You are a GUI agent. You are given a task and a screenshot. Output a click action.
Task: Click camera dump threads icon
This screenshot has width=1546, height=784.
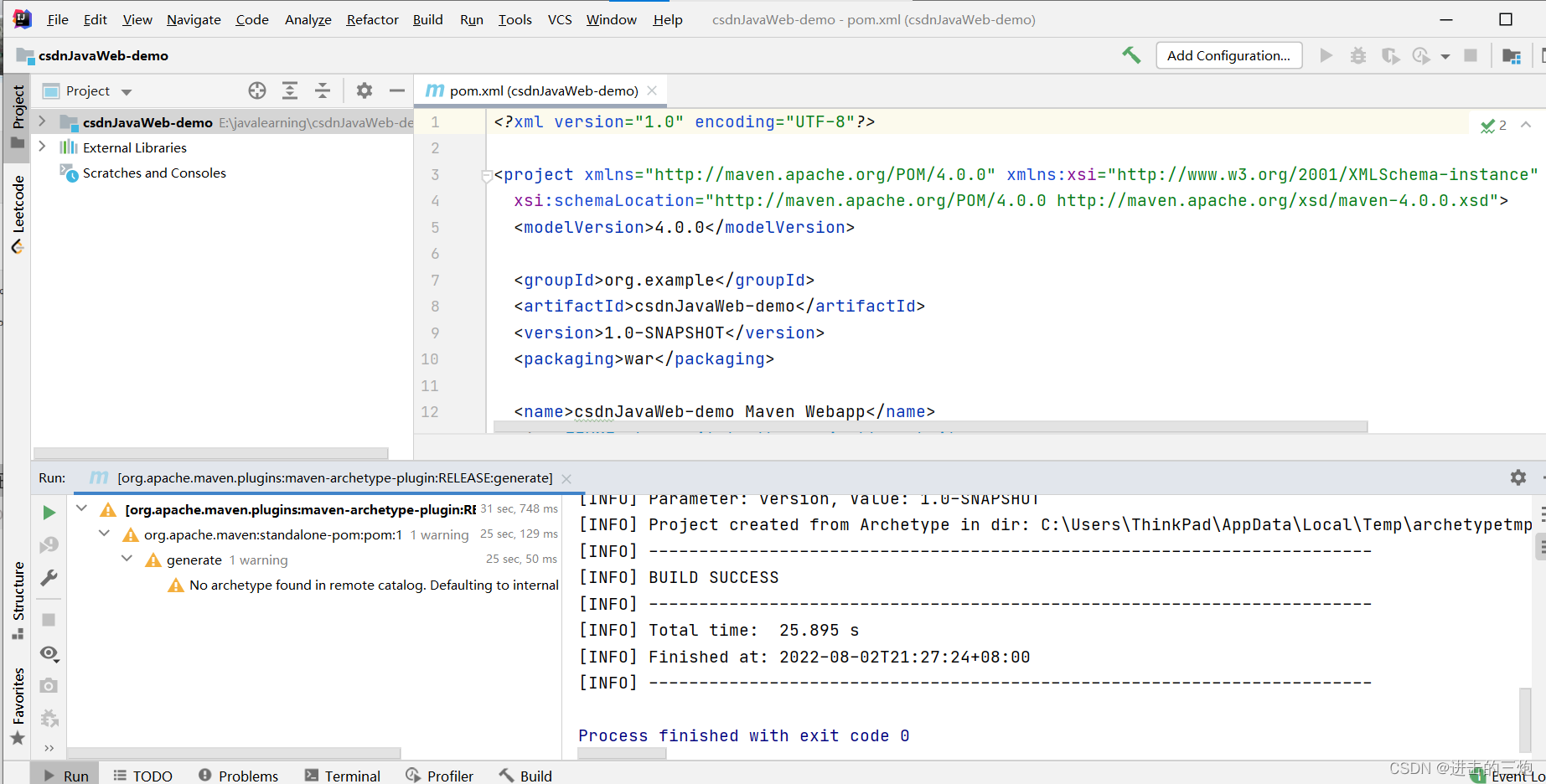tap(49, 685)
